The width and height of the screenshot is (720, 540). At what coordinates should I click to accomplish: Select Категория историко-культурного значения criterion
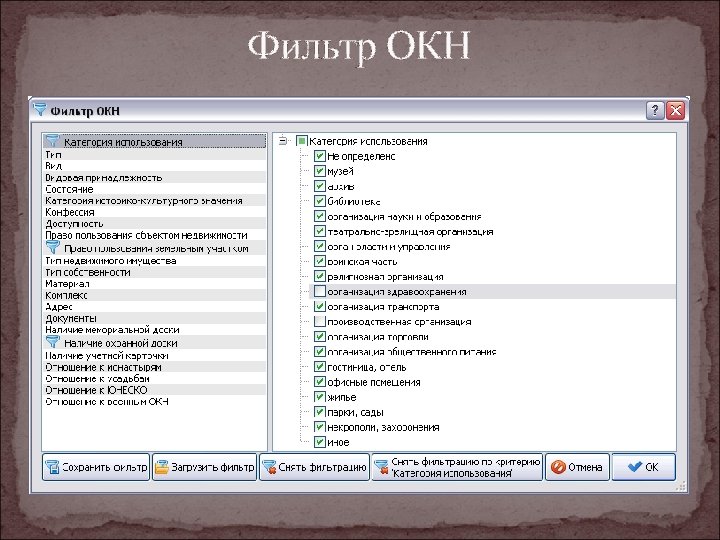tap(154, 200)
